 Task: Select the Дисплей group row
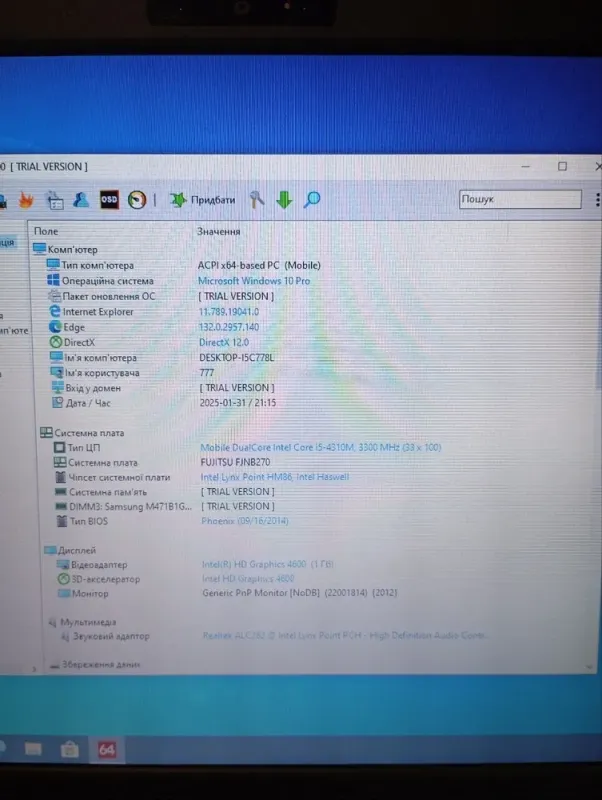pyautogui.click(x=76, y=550)
